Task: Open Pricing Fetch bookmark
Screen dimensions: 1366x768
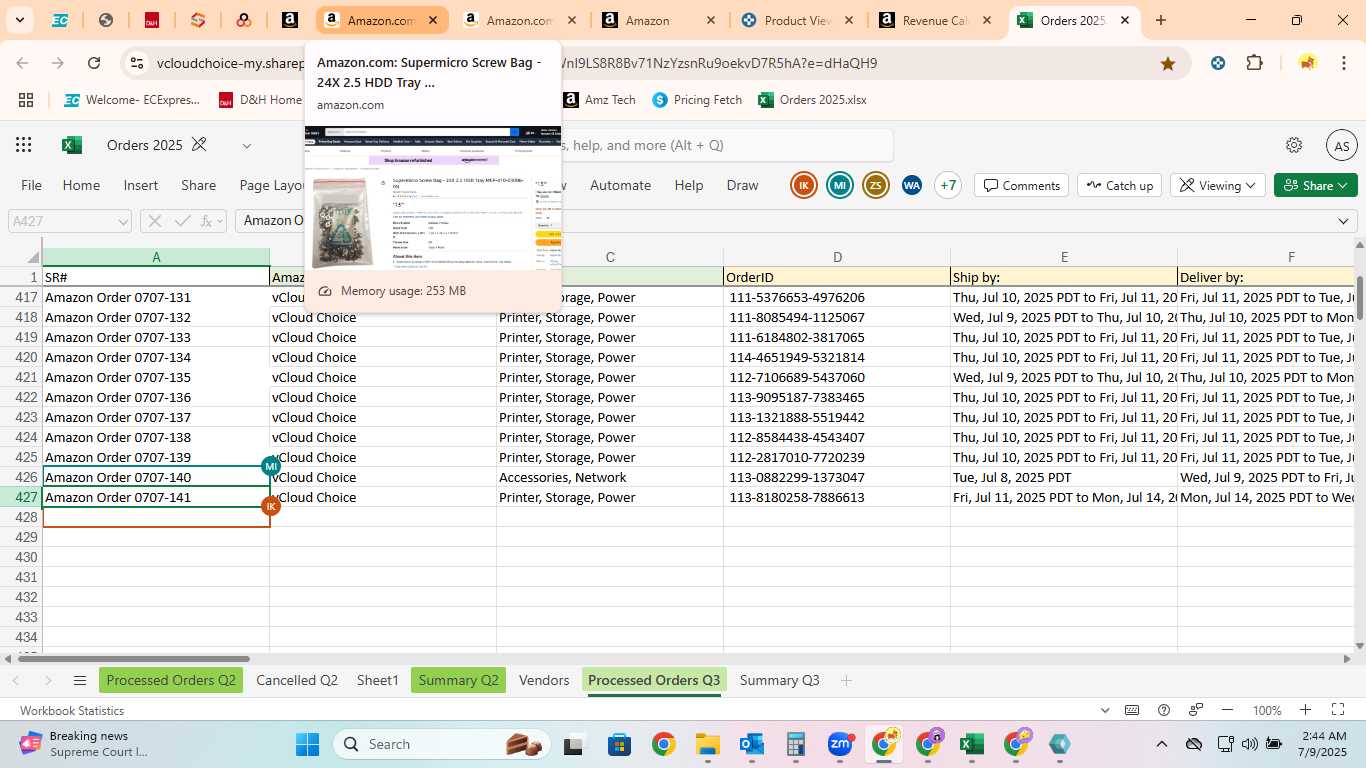Action: [x=697, y=100]
